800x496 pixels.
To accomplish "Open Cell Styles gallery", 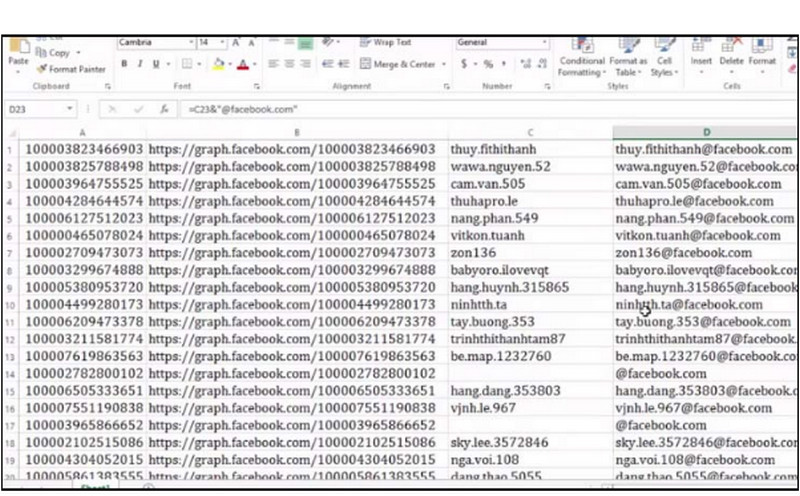I will point(664,58).
